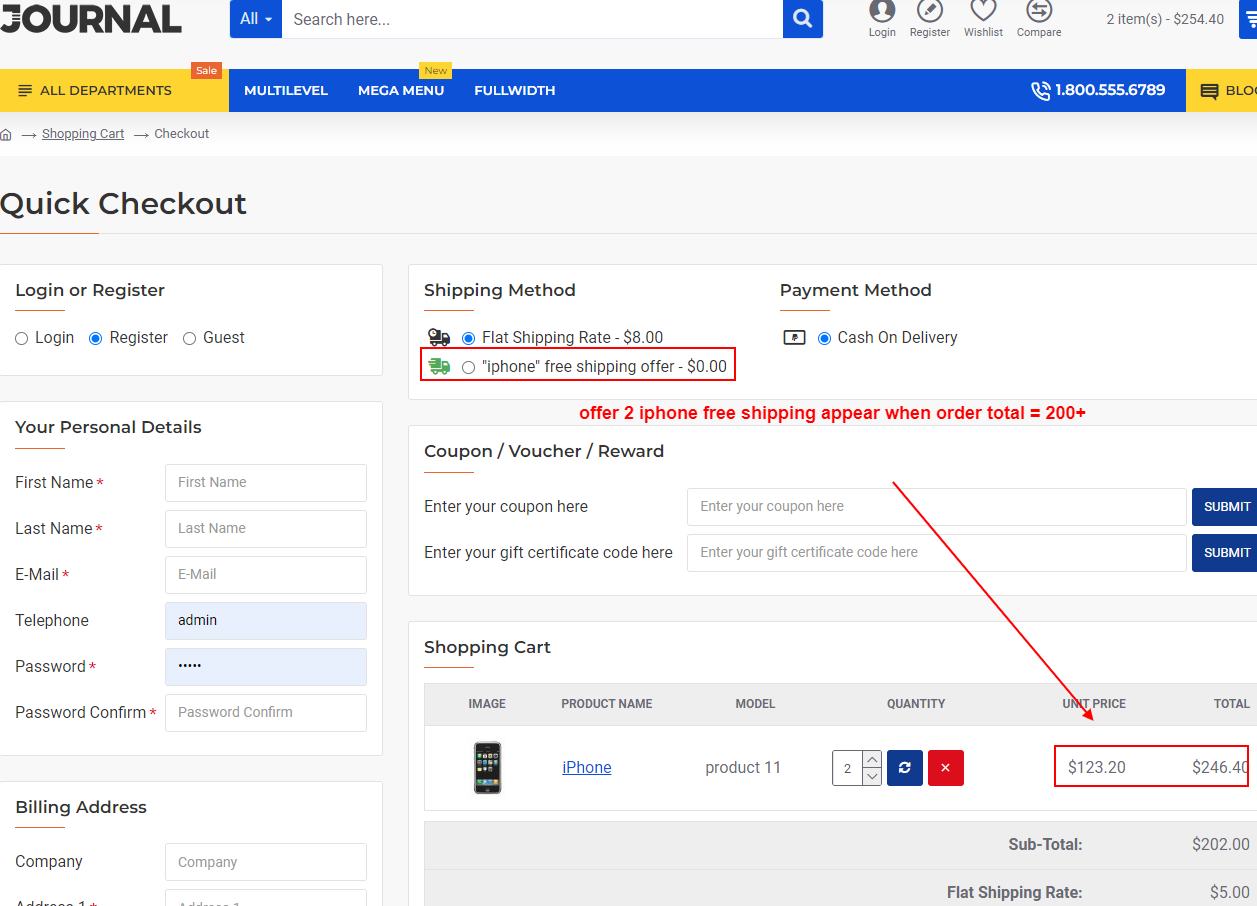This screenshot has width=1257, height=906.
Task: Click the iPhone quantity input box
Action: [x=848, y=768]
